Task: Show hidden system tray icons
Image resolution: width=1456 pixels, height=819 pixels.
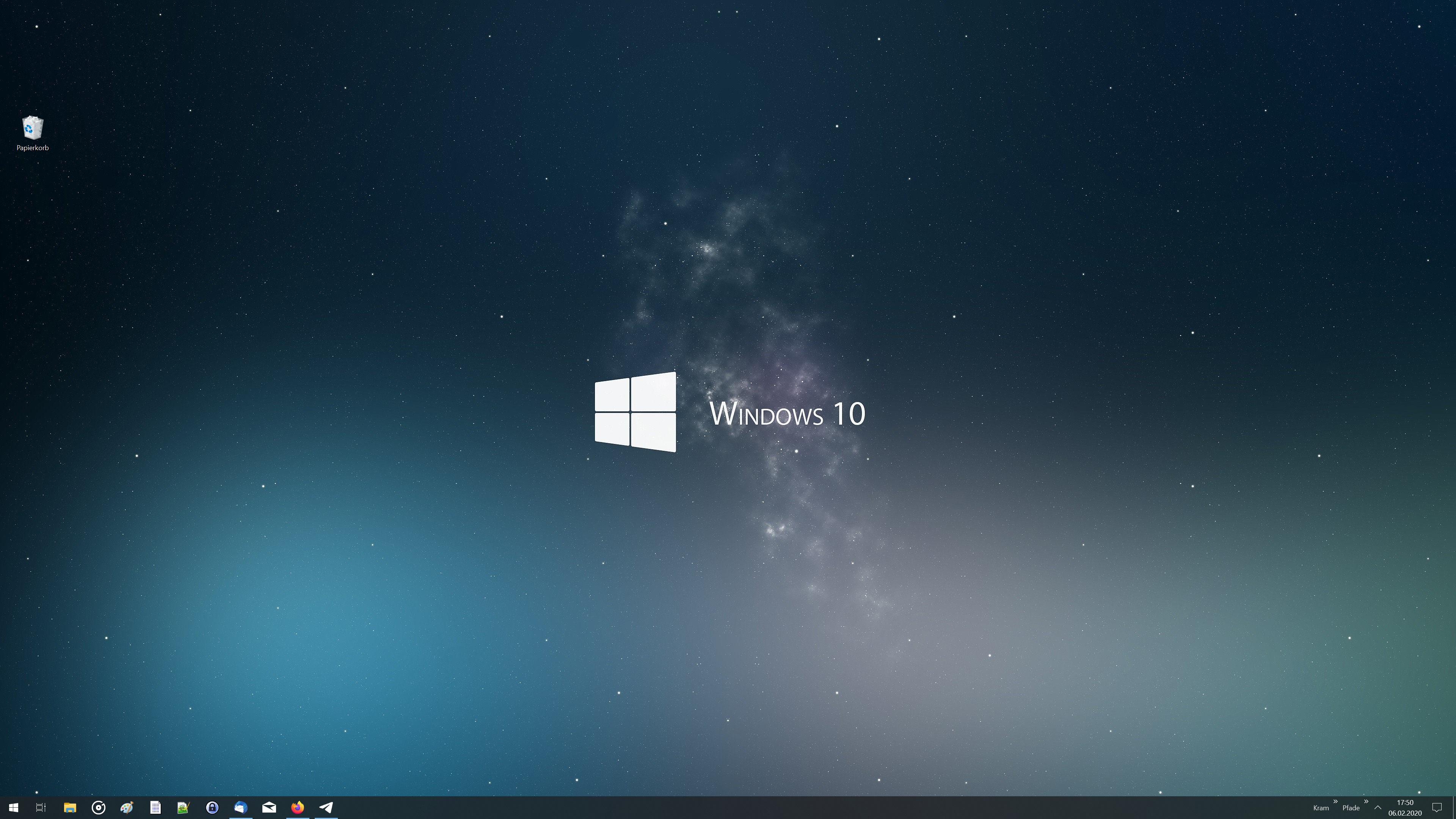Action: pyautogui.click(x=1378, y=807)
